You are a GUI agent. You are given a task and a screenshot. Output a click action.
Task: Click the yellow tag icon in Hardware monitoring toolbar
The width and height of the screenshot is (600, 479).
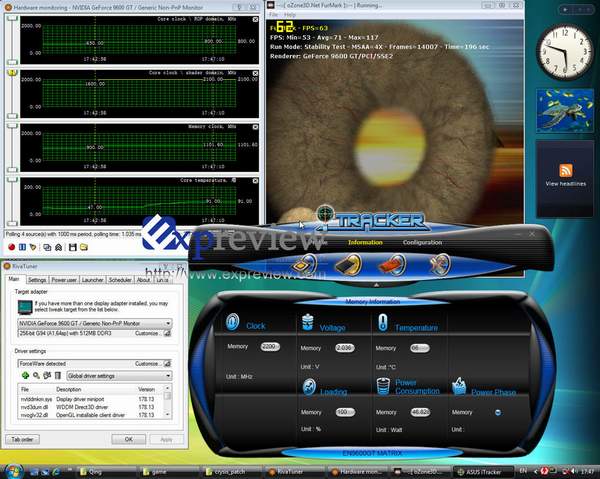click(x=33, y=247)
